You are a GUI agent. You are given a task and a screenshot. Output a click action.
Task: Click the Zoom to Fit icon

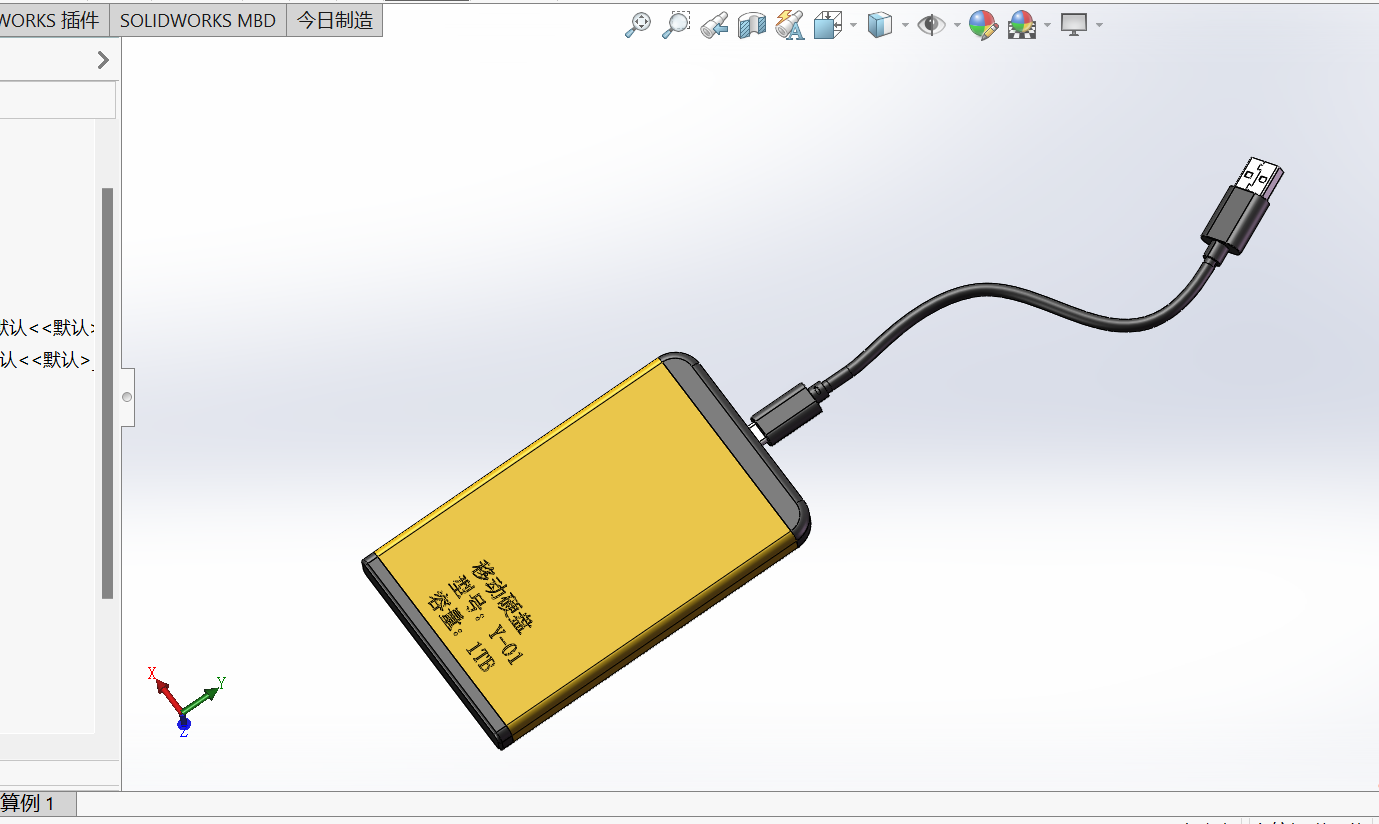(637, 25)
